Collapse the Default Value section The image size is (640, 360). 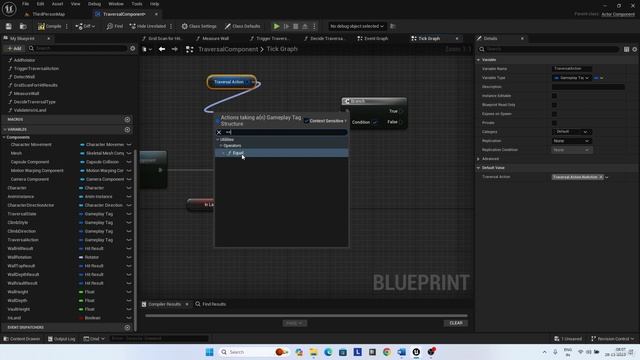(x=478, y=168)
